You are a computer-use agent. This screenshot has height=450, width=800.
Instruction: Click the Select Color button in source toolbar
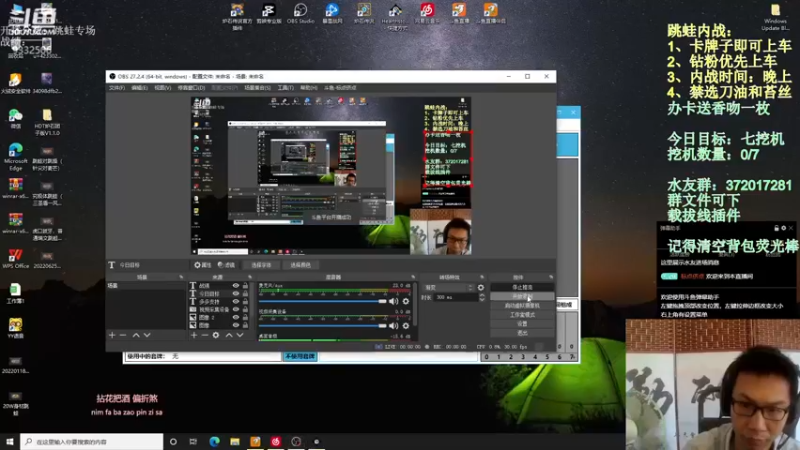(301, 265)
